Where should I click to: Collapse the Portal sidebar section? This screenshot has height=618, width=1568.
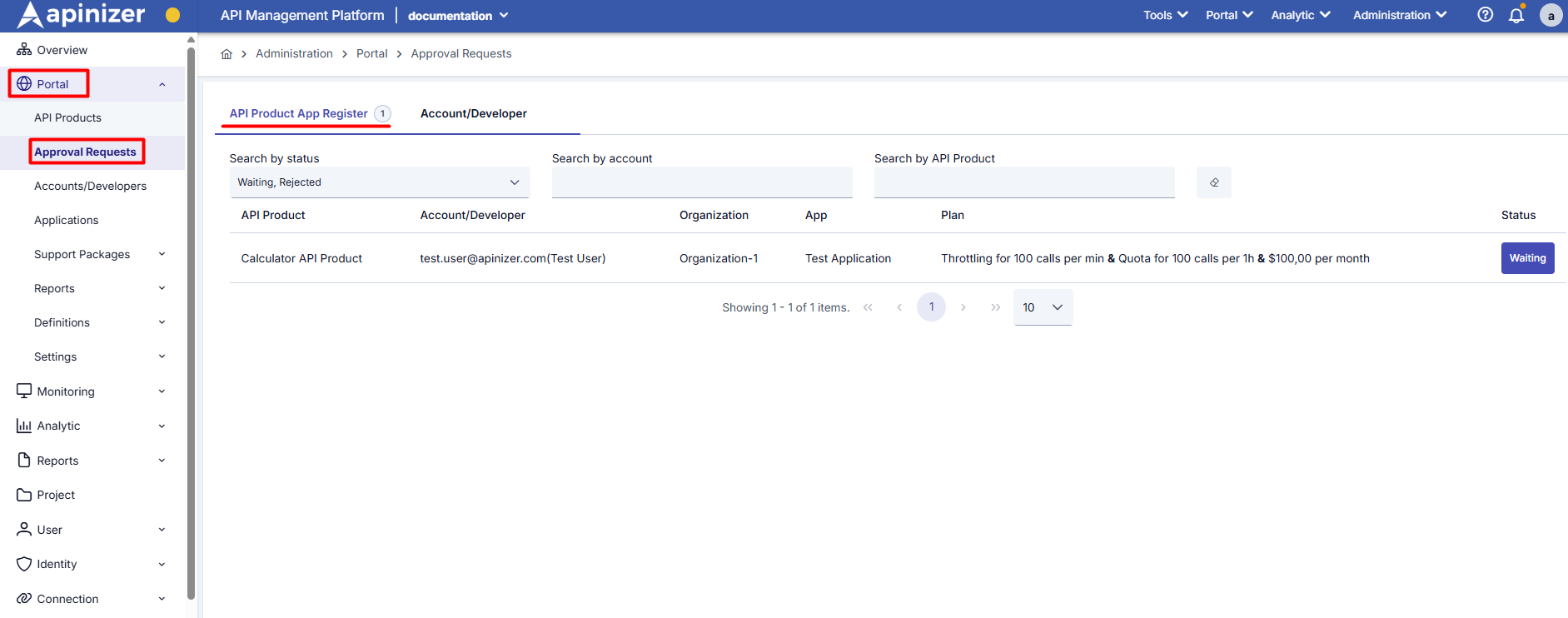pyautogui.click(x=162, y=84)
